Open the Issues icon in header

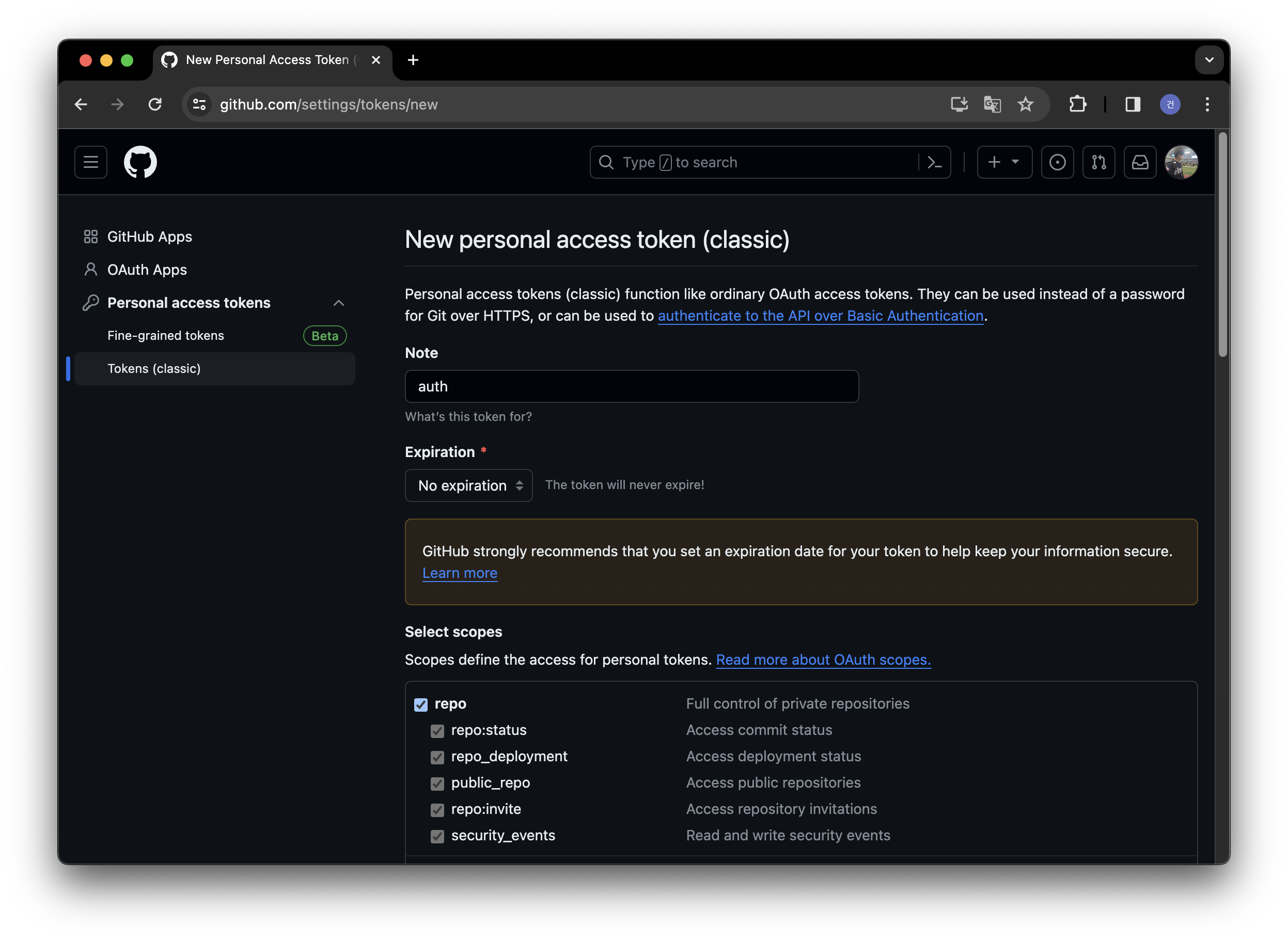(1057, 162)
